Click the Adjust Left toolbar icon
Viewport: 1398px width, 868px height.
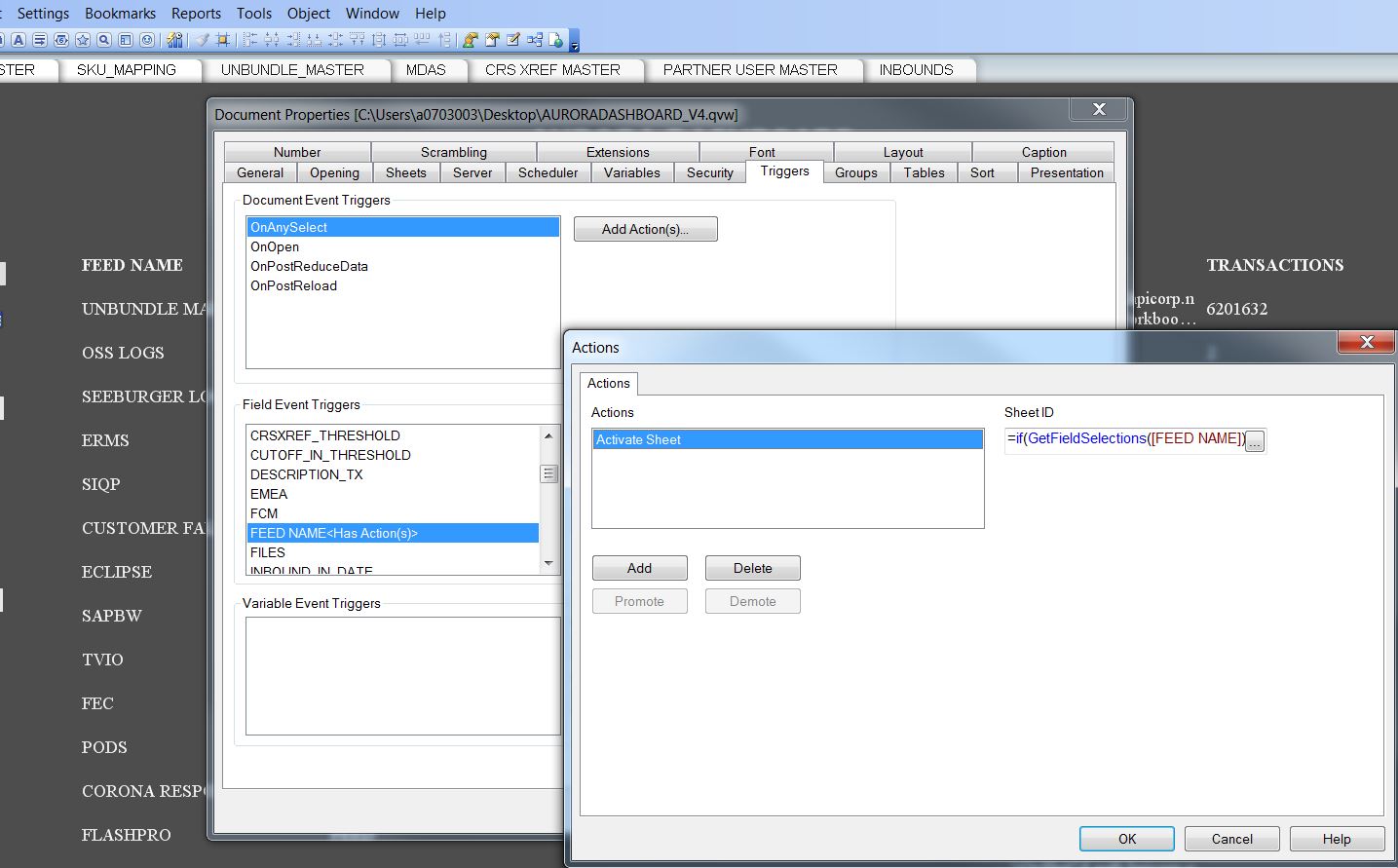[x=422, y=40]
